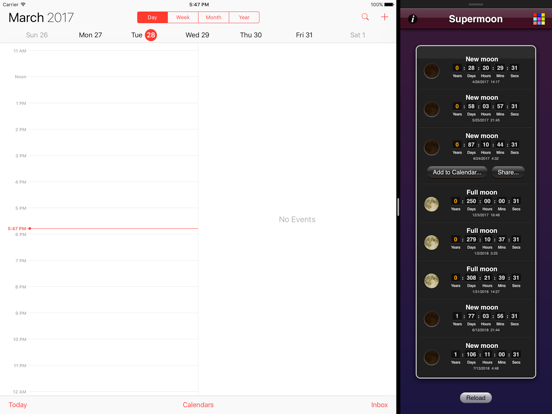Select the New moon 1 year 106 days row
This screenshot has width=552, height=414.
[476, 357]
